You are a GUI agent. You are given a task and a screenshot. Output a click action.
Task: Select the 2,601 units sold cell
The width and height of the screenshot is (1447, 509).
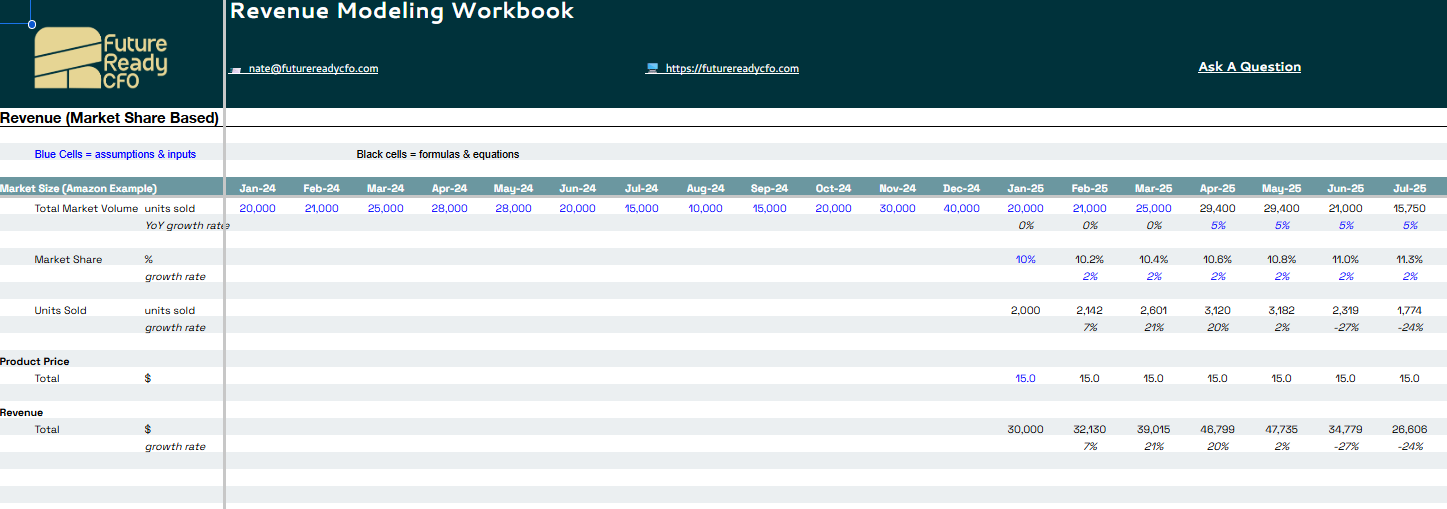click(1154, 310)
